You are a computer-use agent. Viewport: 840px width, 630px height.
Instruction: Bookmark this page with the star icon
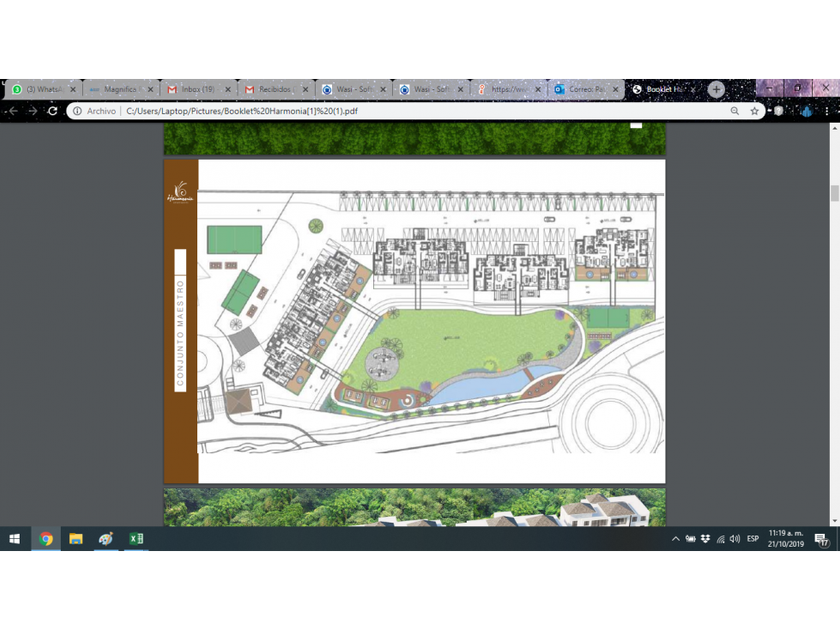tap(755, 111)
